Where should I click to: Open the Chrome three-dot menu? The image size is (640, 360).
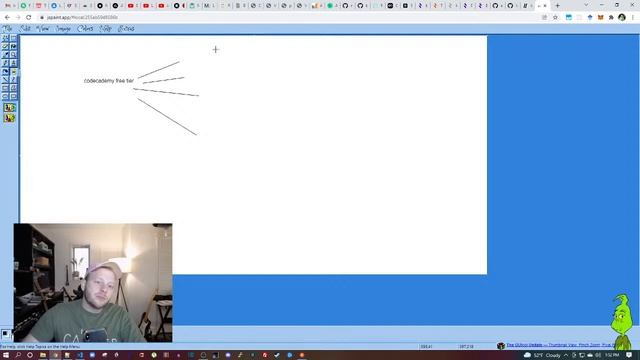[633, 18]
